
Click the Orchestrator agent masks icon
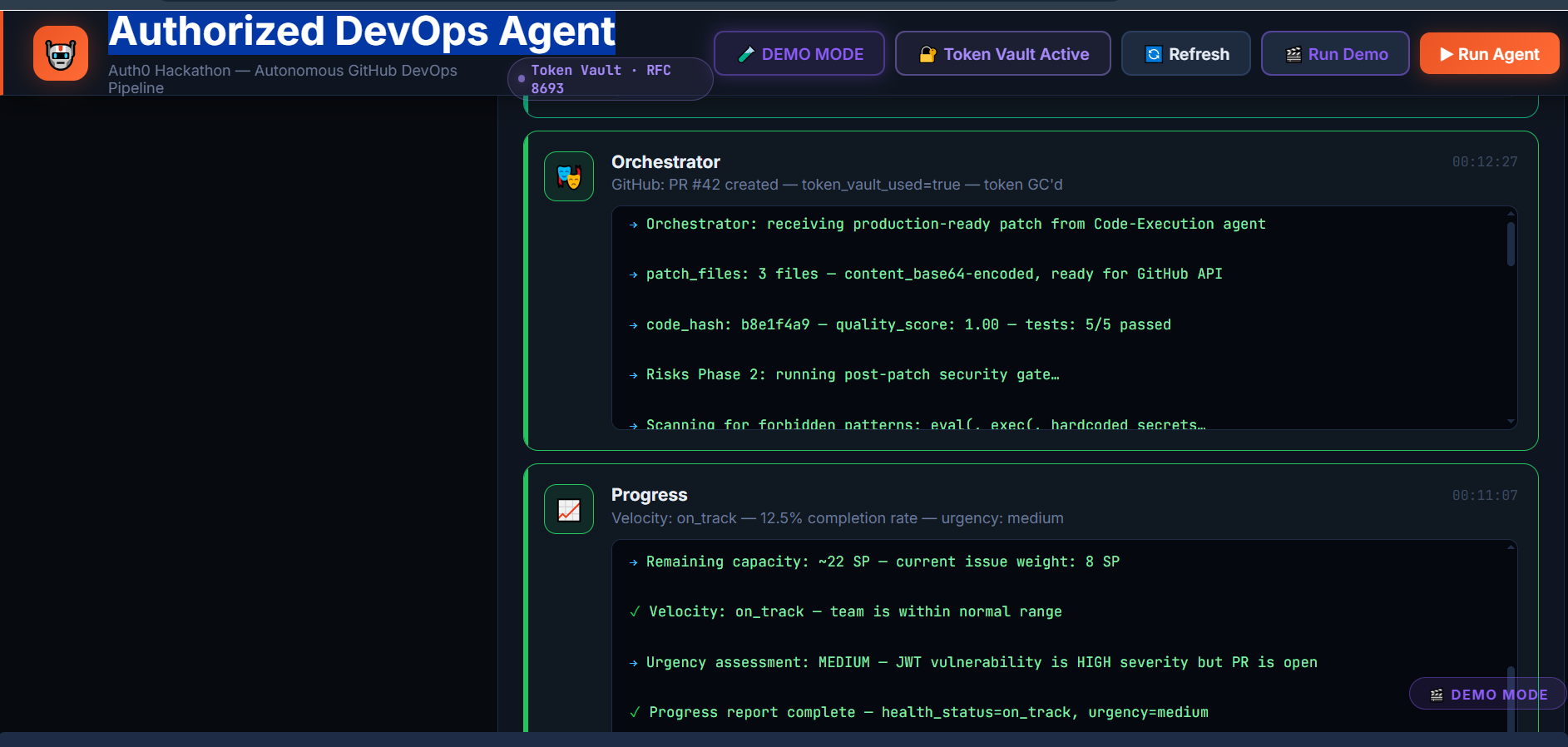[569, 176]
